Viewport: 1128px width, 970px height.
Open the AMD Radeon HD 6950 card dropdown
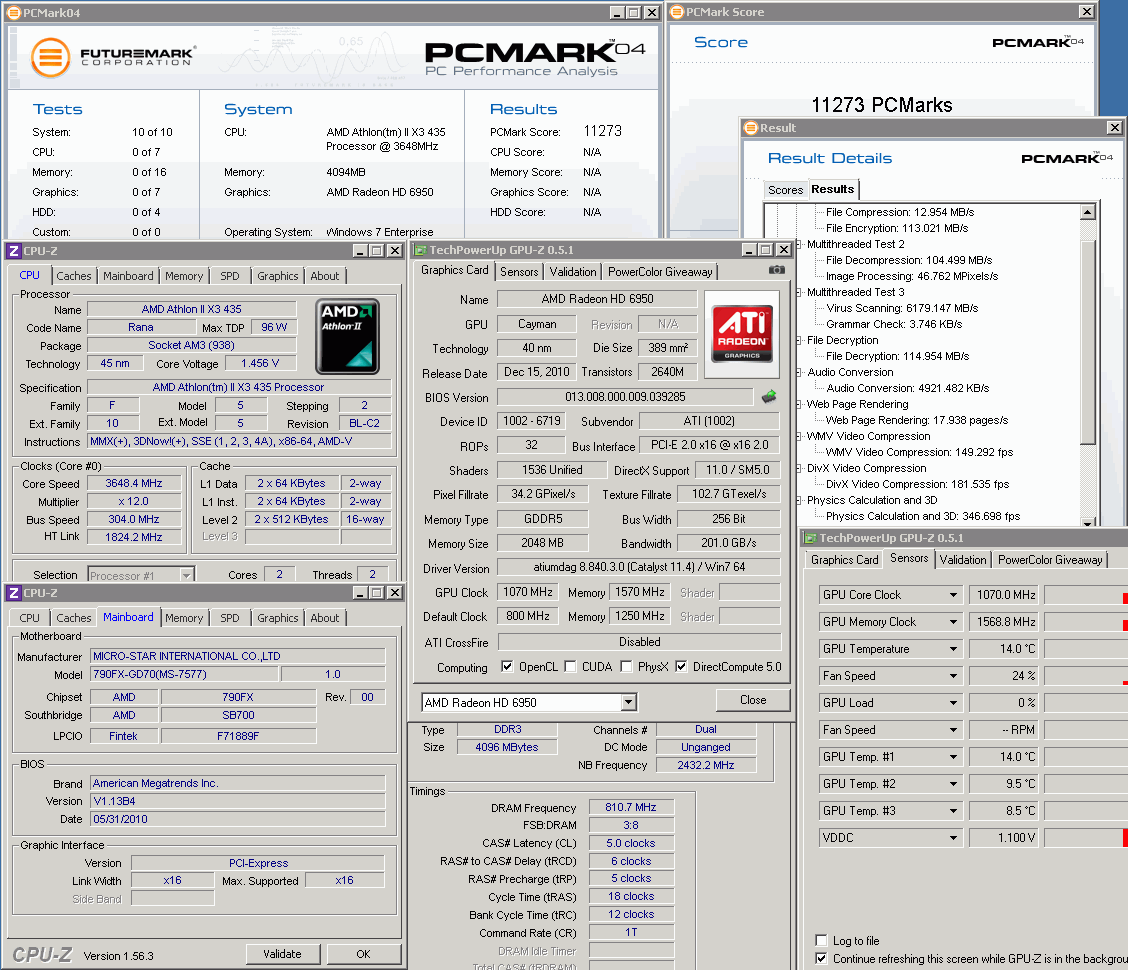pyautogui.click(x=629, y=702)
